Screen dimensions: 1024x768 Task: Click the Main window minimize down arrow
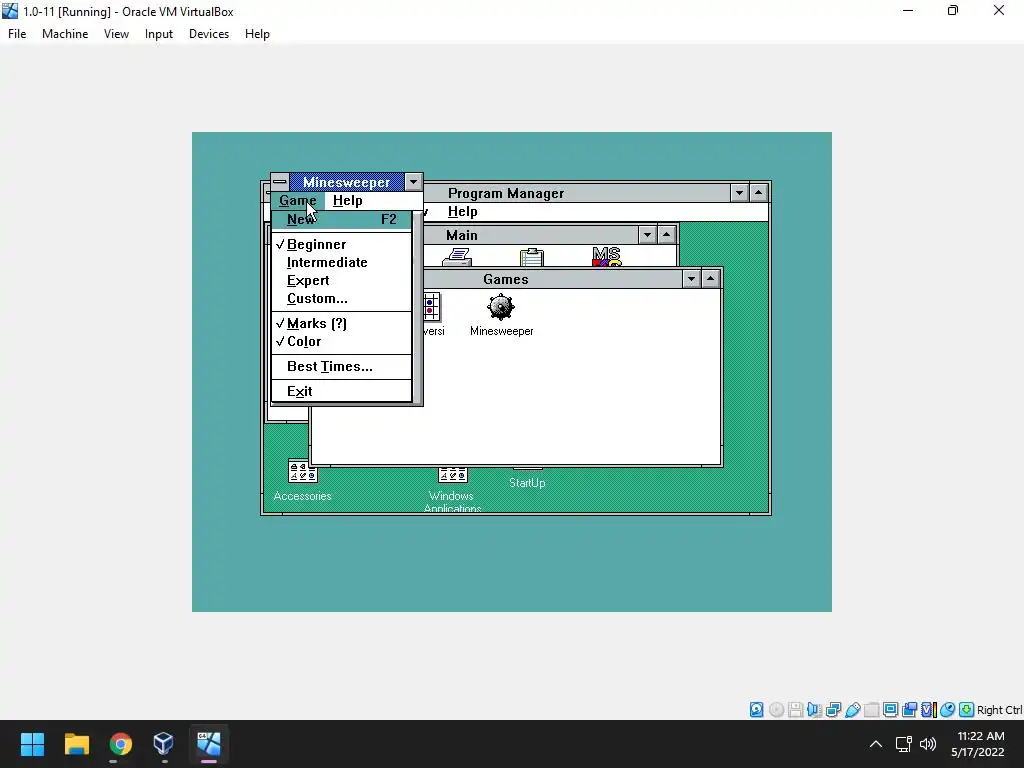(647, 234)
